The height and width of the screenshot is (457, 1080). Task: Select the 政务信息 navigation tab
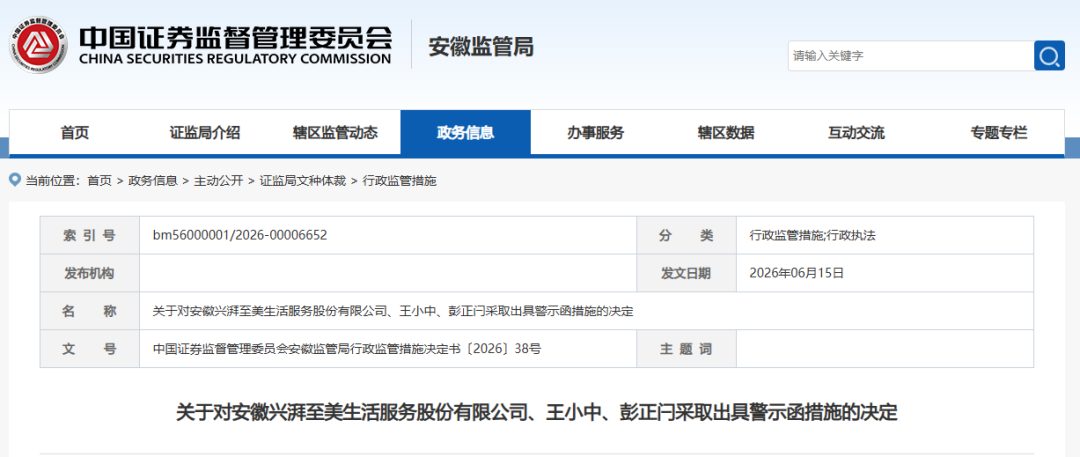pos(466,132)
